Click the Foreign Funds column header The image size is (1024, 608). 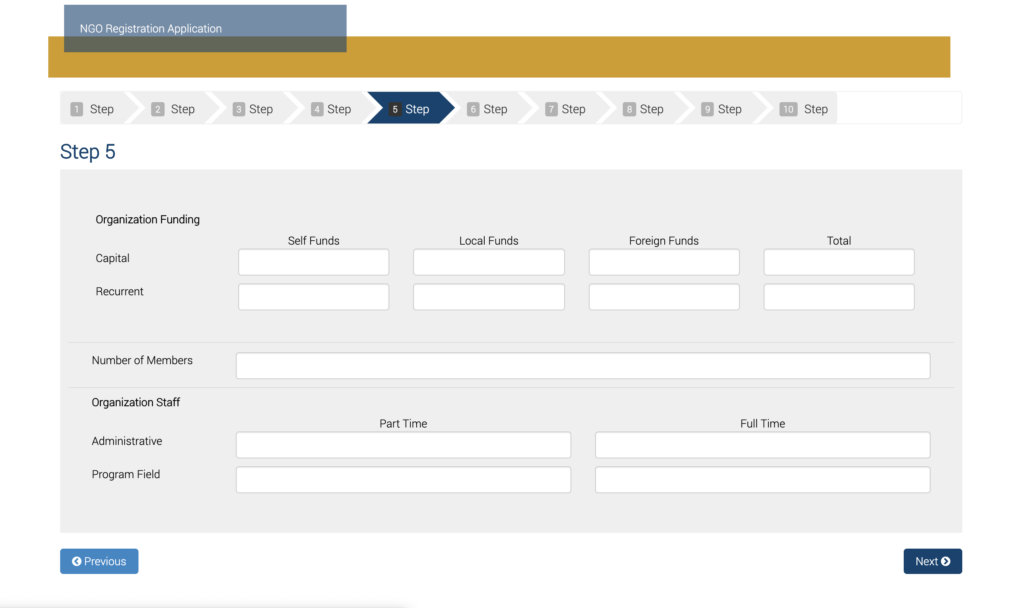(x=664, y=241)
